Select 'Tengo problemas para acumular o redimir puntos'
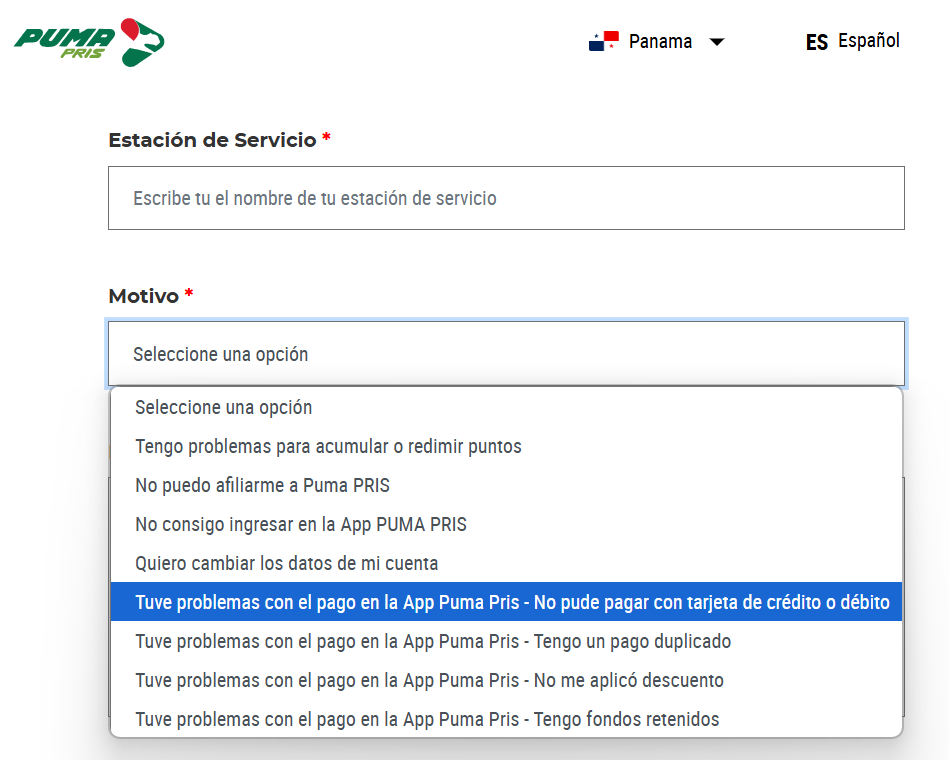Image resolution: width=949 pixels, height=760 pixels. (328, 447)
